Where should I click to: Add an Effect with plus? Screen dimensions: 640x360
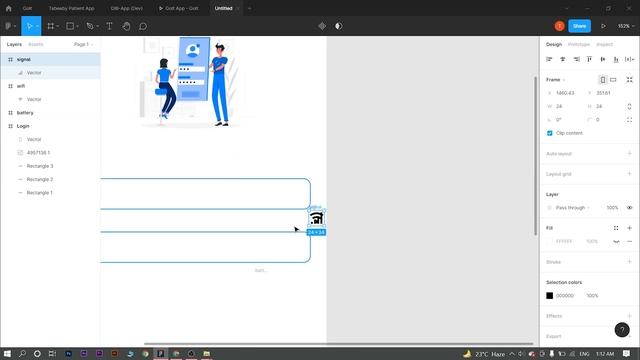629,316
